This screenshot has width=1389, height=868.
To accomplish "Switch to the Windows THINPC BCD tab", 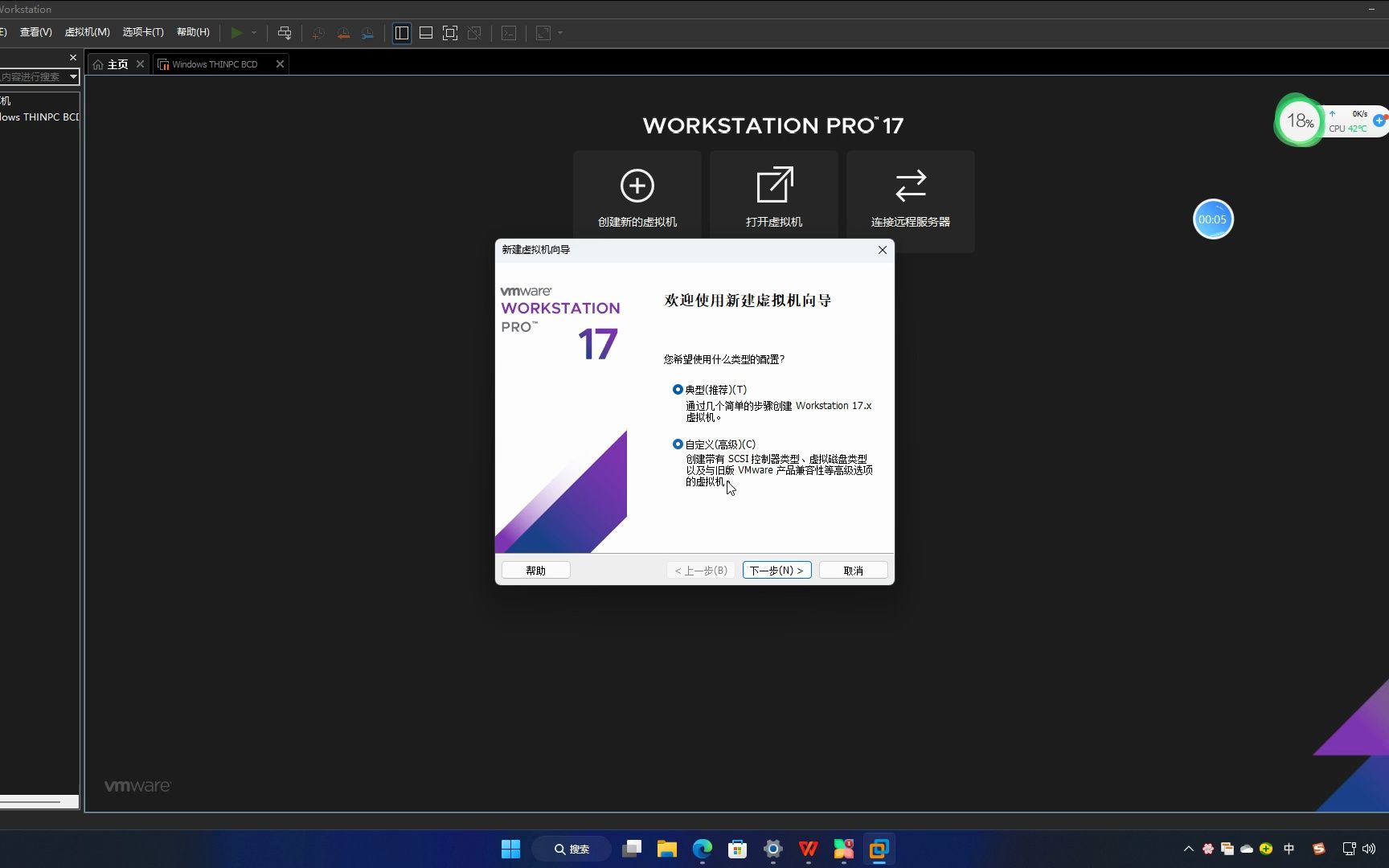I will [215, 64].
